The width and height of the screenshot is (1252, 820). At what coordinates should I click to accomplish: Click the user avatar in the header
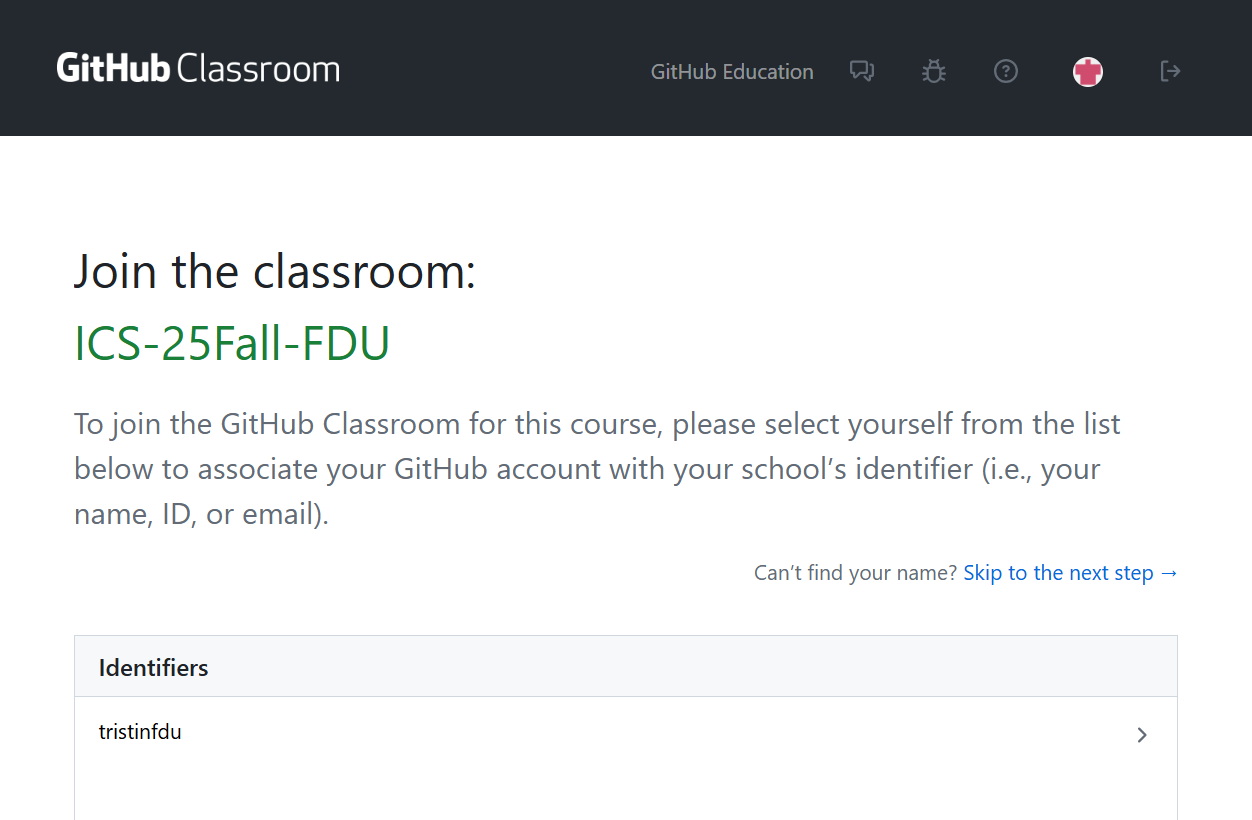(x=1088, y=71)
